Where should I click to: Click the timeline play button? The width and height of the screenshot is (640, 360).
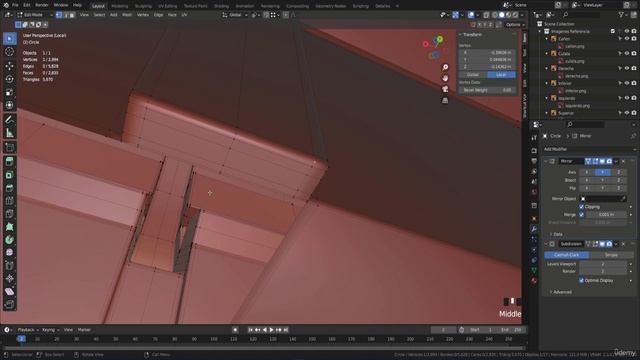[x=271, y=330]
